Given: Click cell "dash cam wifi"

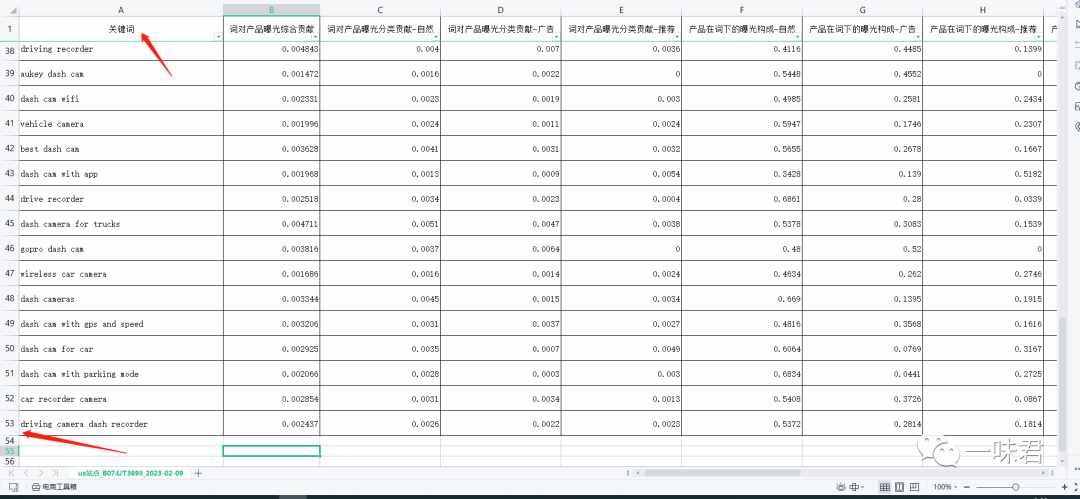Looking at the screenshot, I should pyautogui.click(x=121, y=99).
